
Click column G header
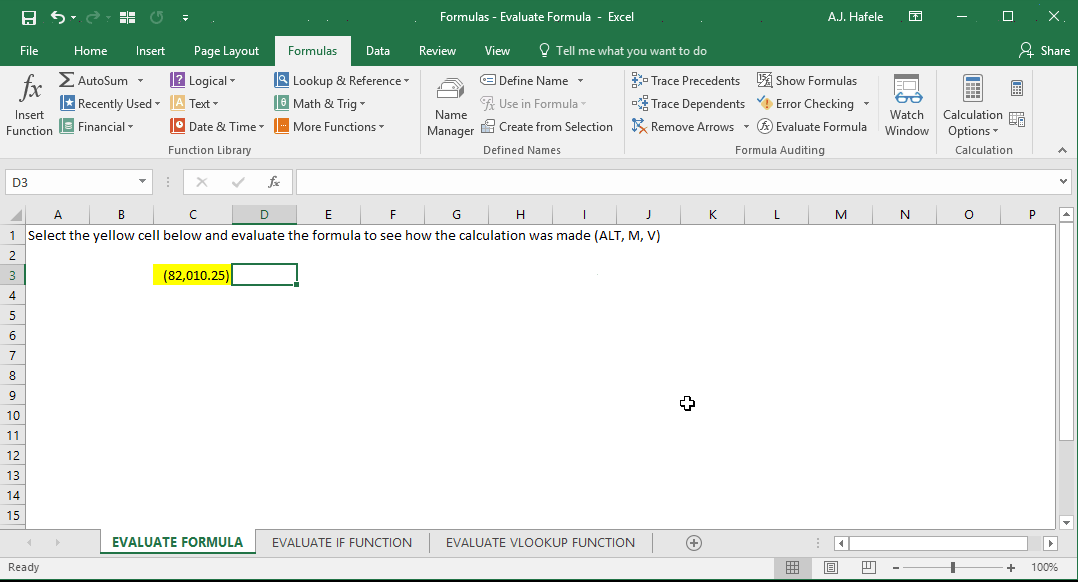pos(456,215)
